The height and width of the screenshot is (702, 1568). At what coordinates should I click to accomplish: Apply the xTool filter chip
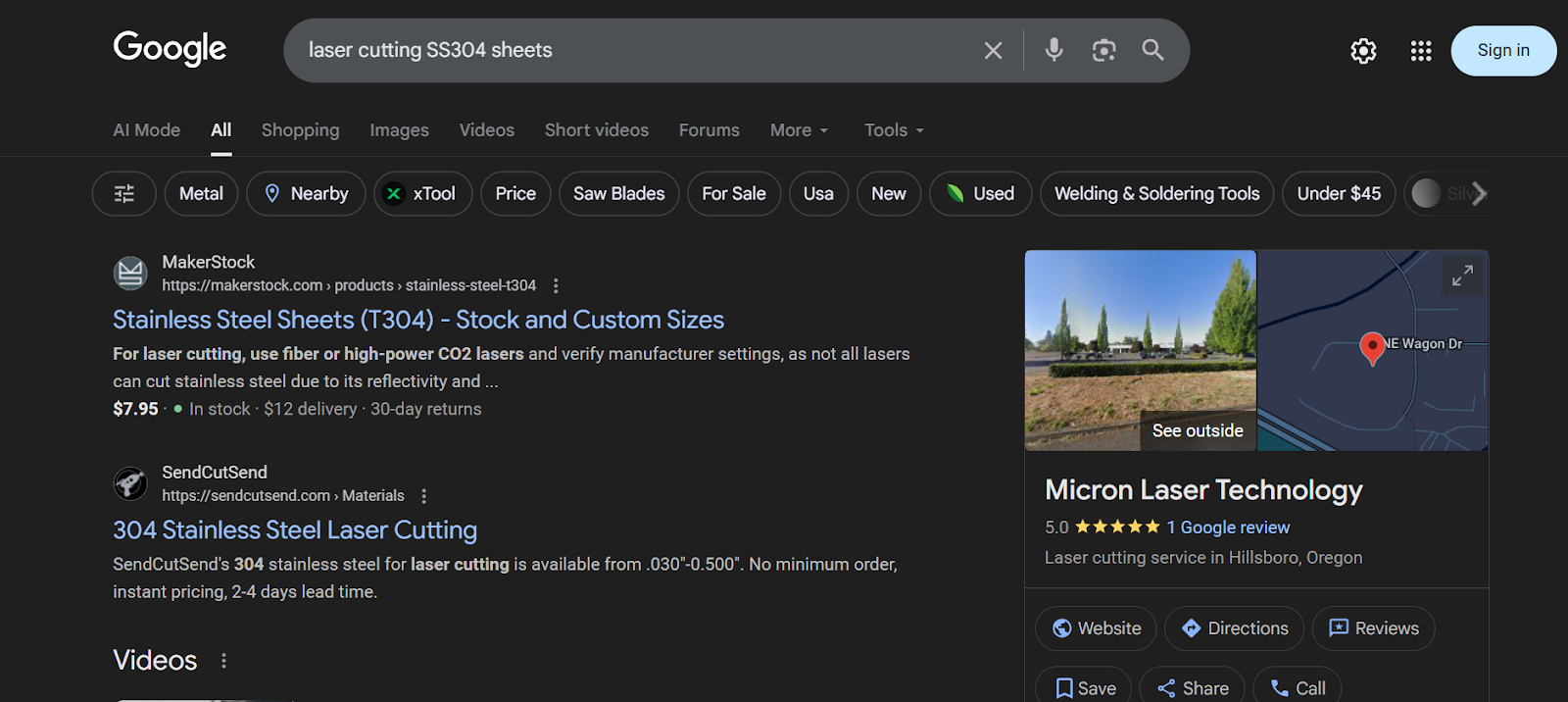pyautogui.click(x=422, y=194)
